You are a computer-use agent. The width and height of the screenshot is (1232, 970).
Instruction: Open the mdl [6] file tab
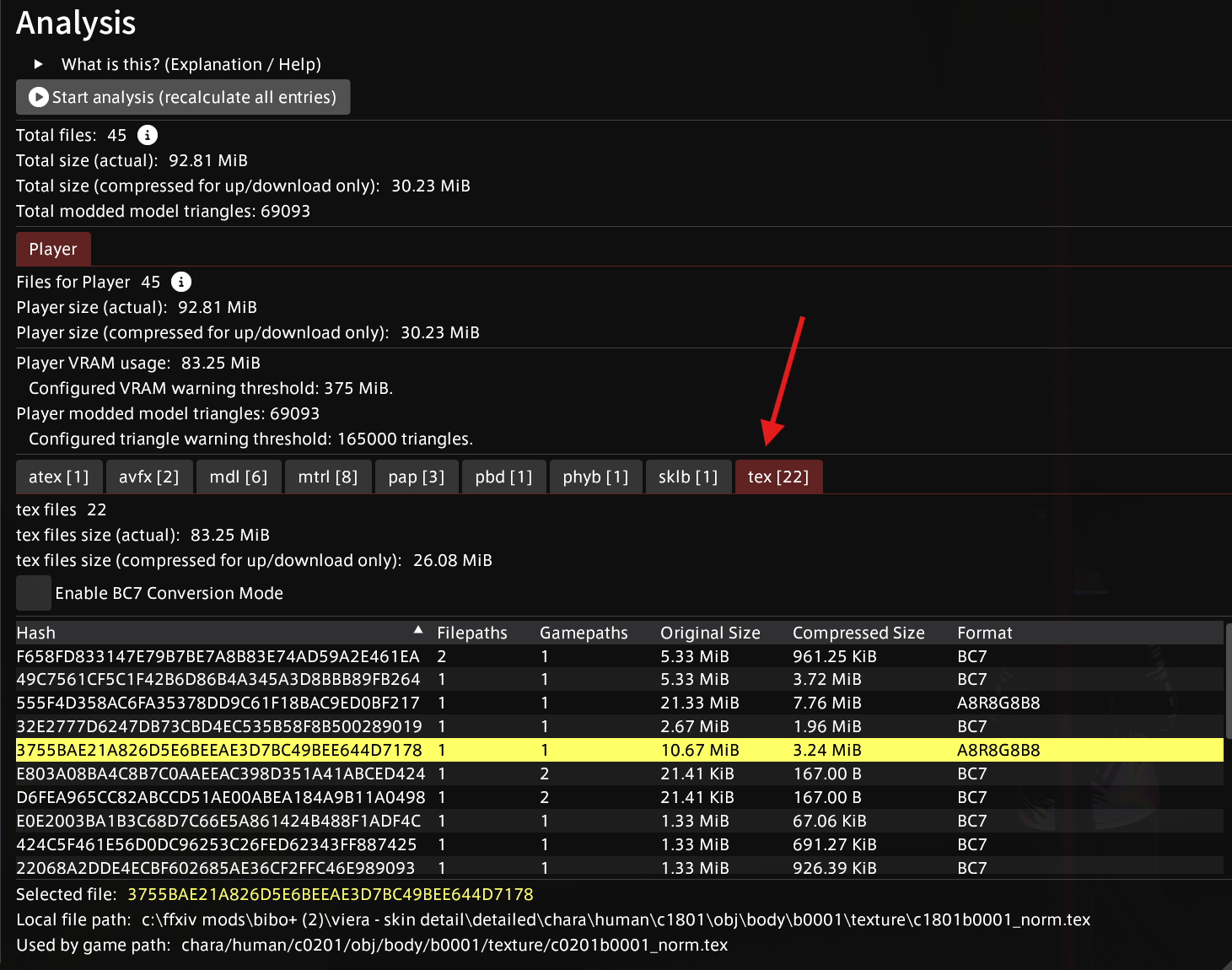tap(238, 477)
